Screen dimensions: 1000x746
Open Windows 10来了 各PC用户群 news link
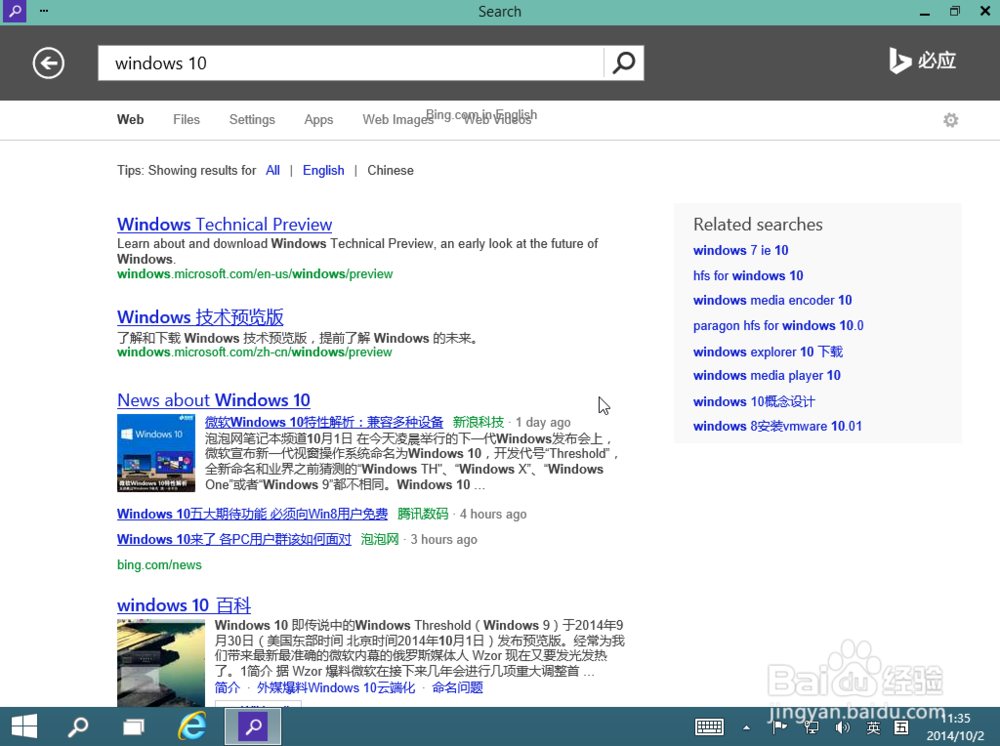click(x=234, y=539)
